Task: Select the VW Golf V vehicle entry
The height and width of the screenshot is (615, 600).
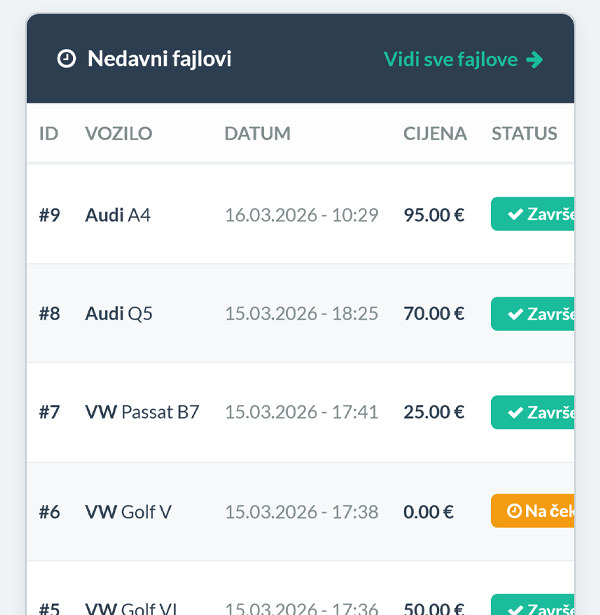Action: click(x=128, y=511)
